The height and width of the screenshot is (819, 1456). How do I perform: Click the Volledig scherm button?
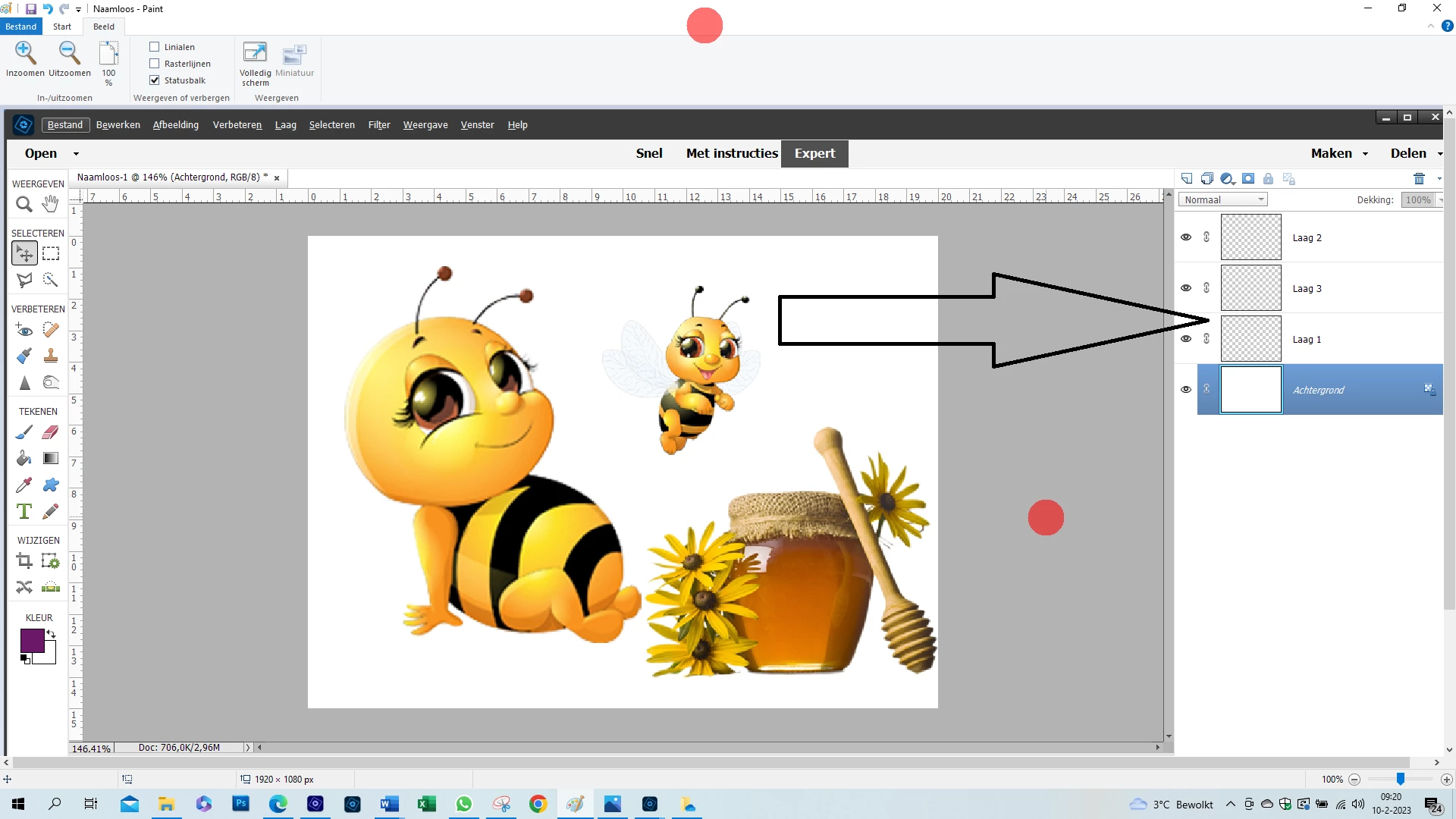coord(255,64)
